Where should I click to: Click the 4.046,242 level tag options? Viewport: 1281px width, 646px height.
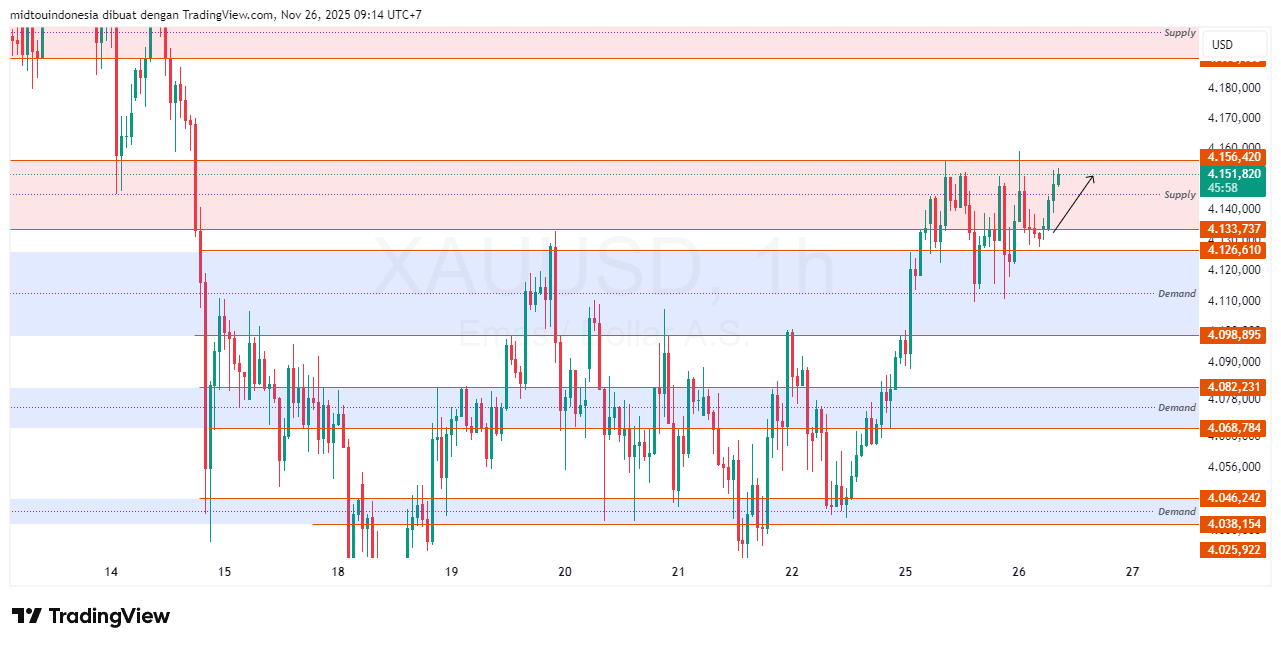coord(1233,498)
